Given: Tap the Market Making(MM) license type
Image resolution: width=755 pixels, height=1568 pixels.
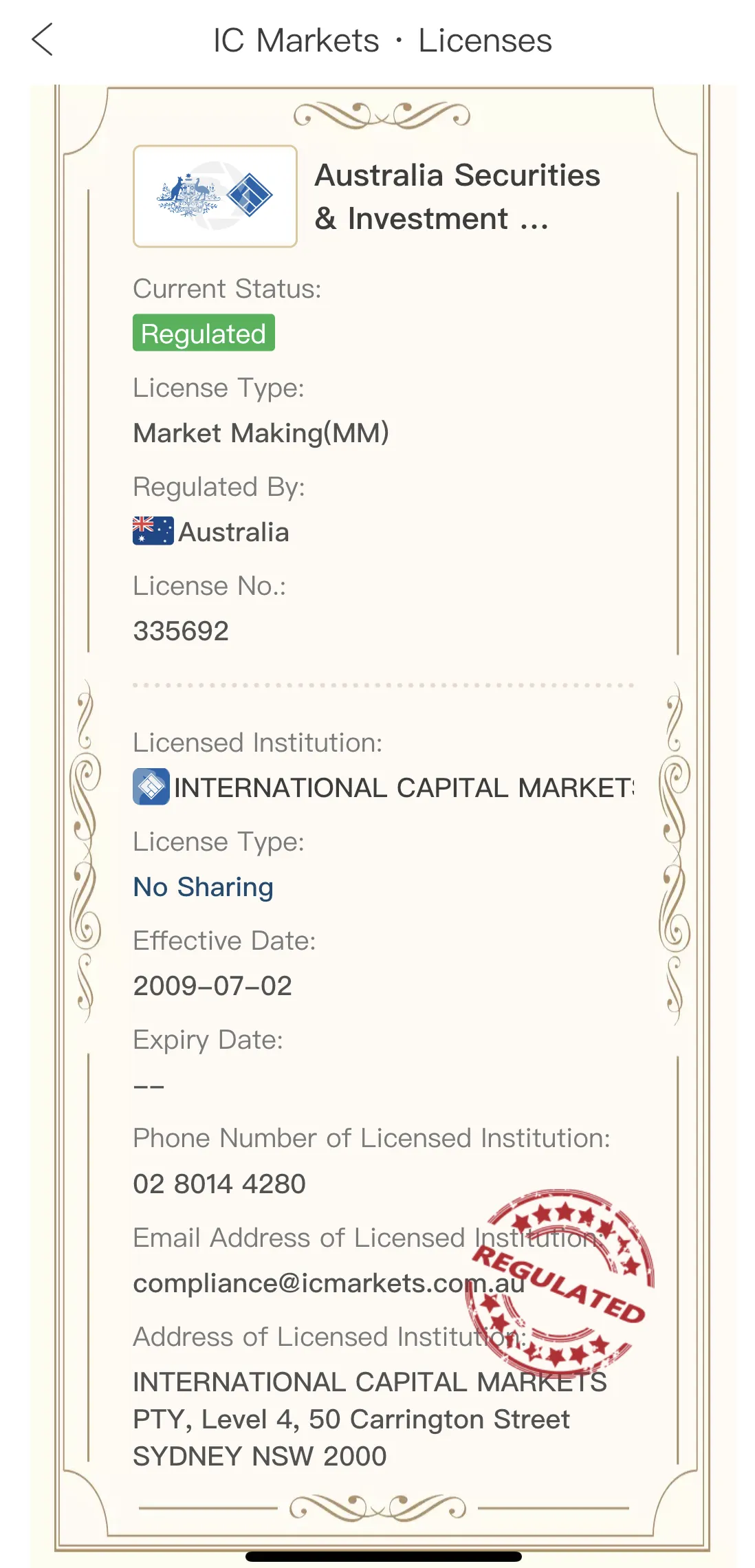Looking at the screenshot, I should click(261, 433).
